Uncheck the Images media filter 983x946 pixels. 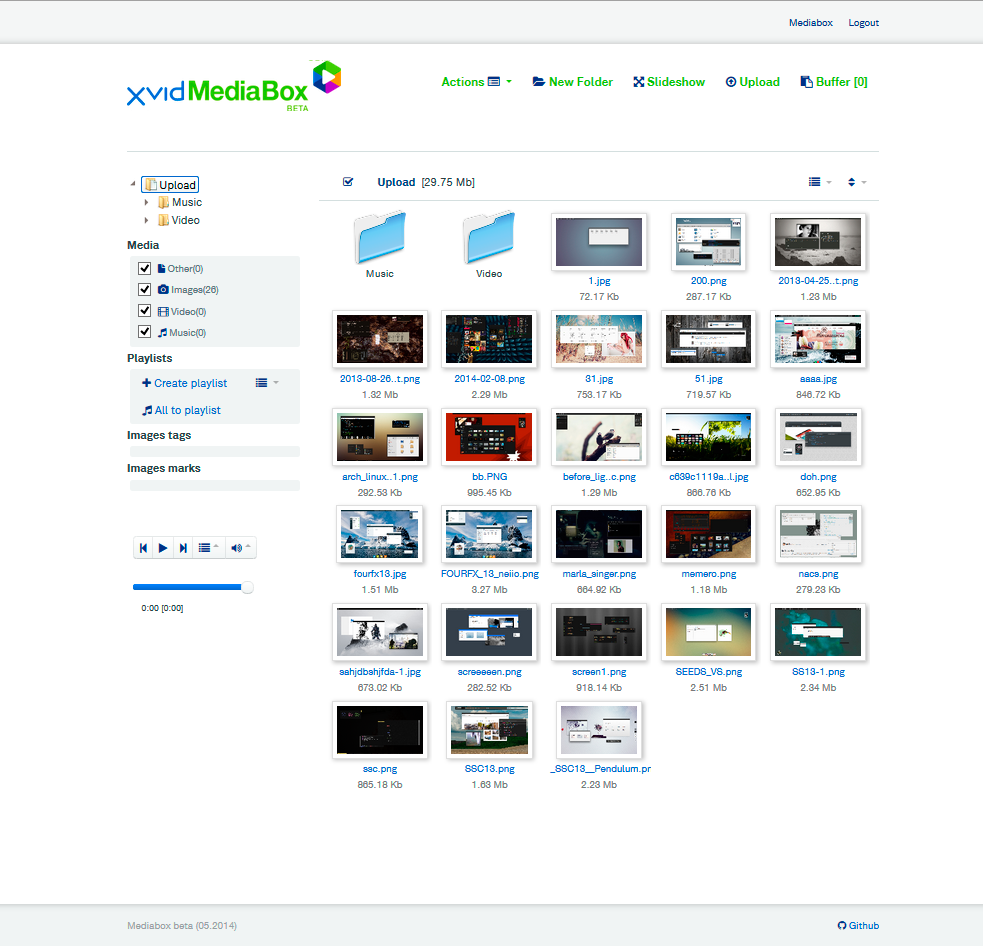[x=145, y=289]
